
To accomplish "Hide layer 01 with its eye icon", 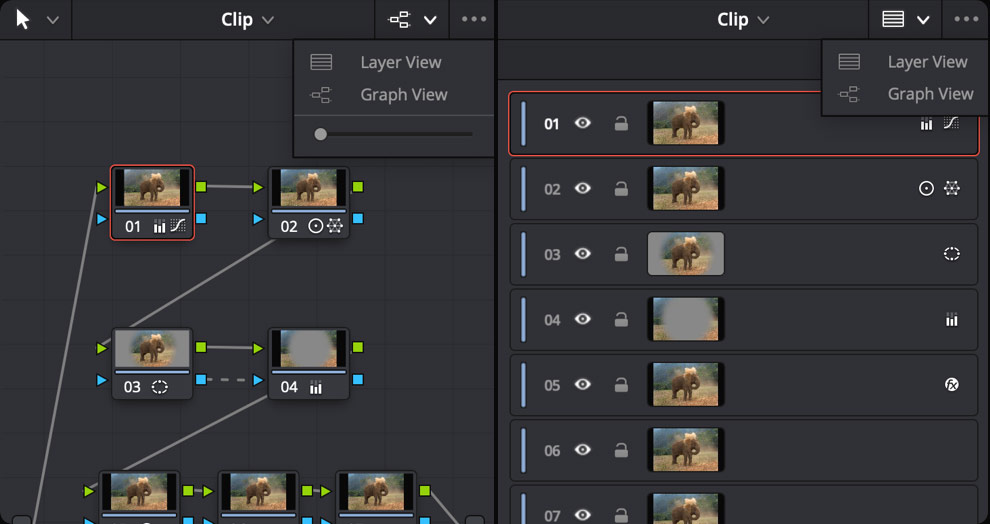I will [583, 123].
